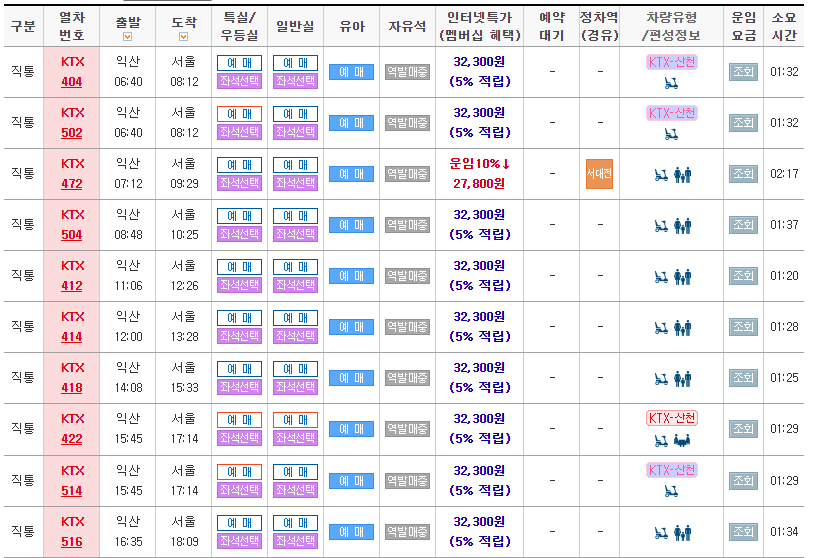Book standard class 예매 for KTX 404
The width and height of the screenshot is (817, 558).
coord(295,63)
